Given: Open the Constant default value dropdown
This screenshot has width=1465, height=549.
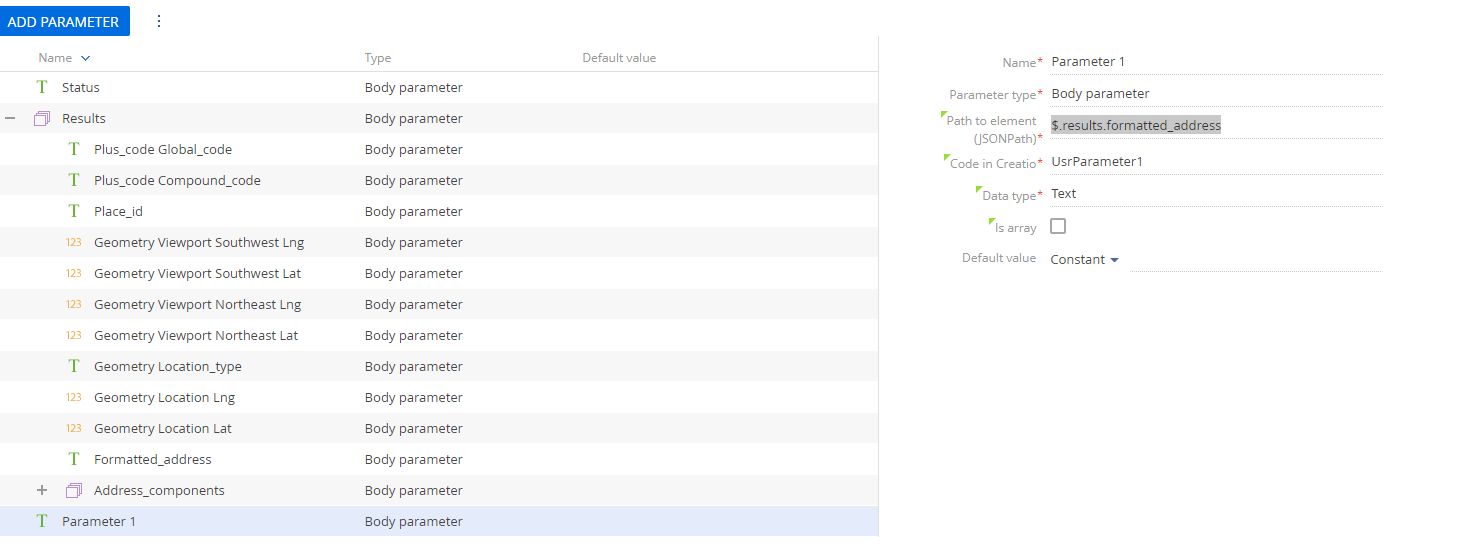Looking at the screenshot, I should pyautogui.click(x=1085, y=259).
